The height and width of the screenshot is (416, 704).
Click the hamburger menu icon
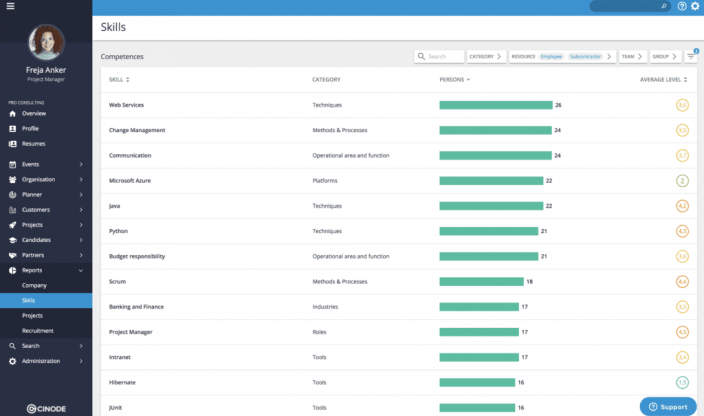(x=11, y=6)
